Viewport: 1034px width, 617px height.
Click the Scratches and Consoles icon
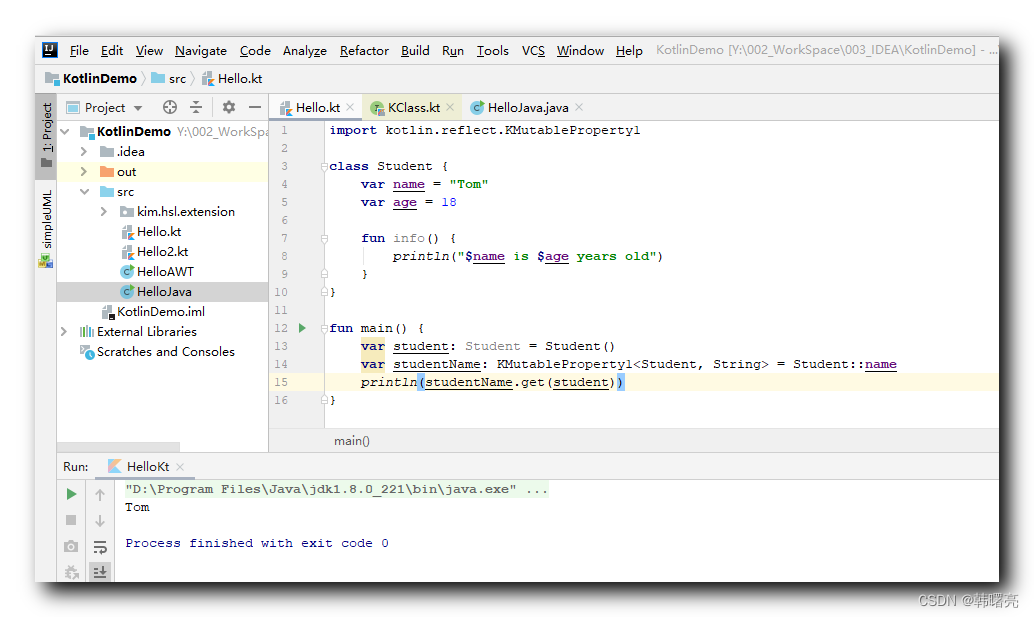click(x=86, y=352)
